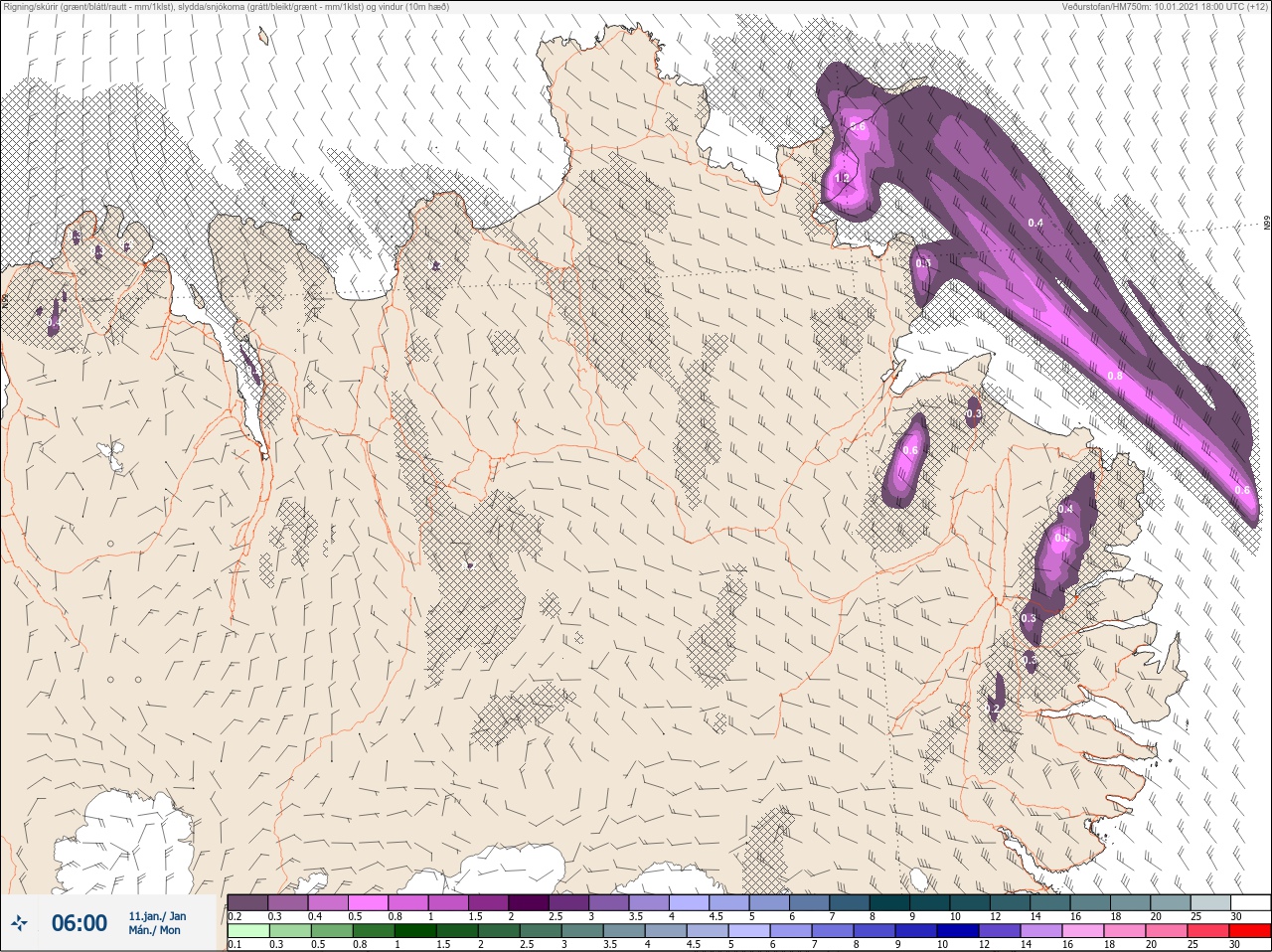
Task: Pick the pale green bottom-row swatch at 0.1
Action: tap(247, 931)
